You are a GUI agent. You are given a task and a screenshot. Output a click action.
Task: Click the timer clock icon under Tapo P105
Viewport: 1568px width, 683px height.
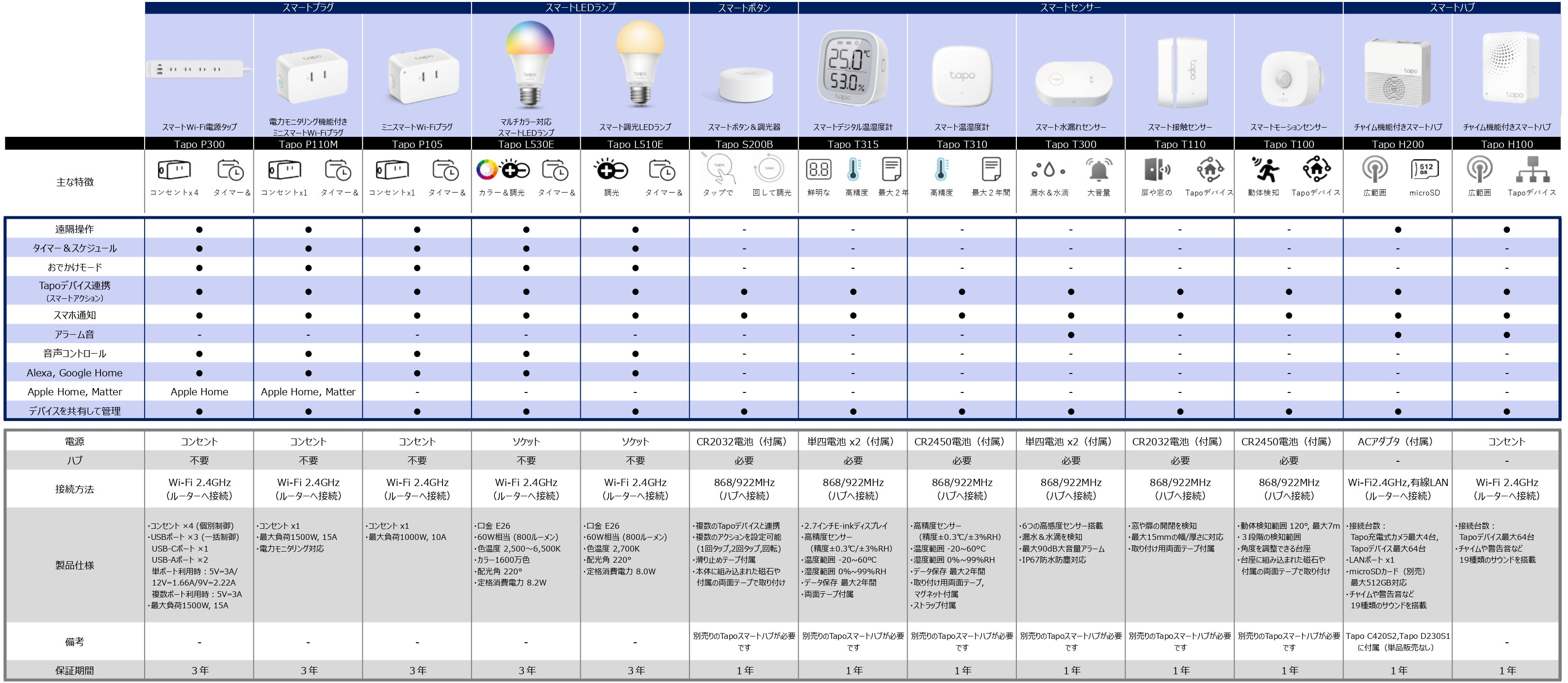(x=445, y=170)
